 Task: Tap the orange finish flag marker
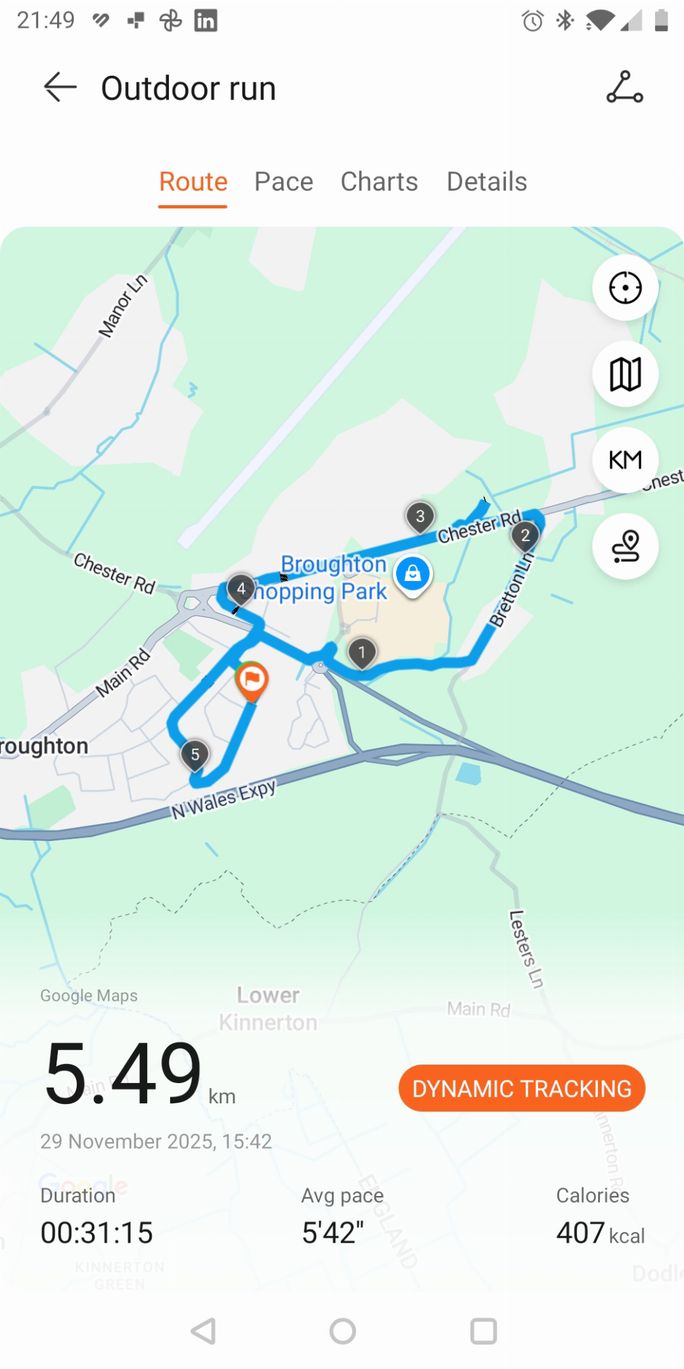(251, 682)
